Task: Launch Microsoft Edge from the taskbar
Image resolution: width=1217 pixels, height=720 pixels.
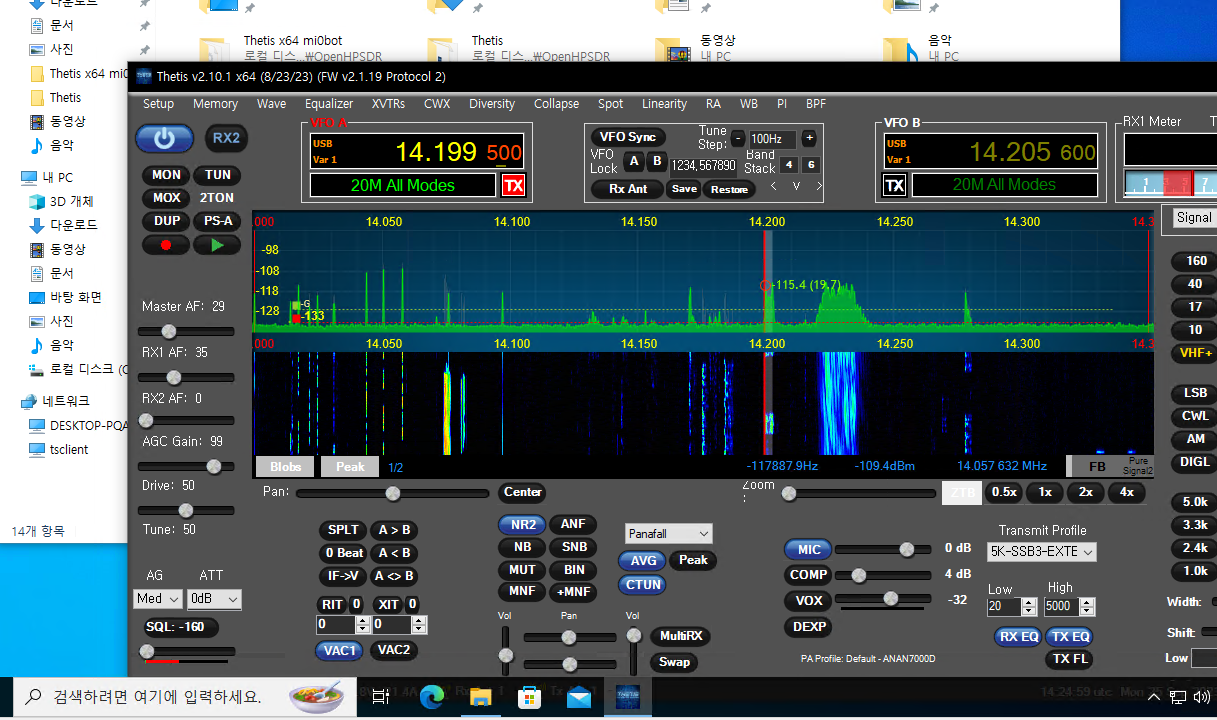Action: click(431, 697)
